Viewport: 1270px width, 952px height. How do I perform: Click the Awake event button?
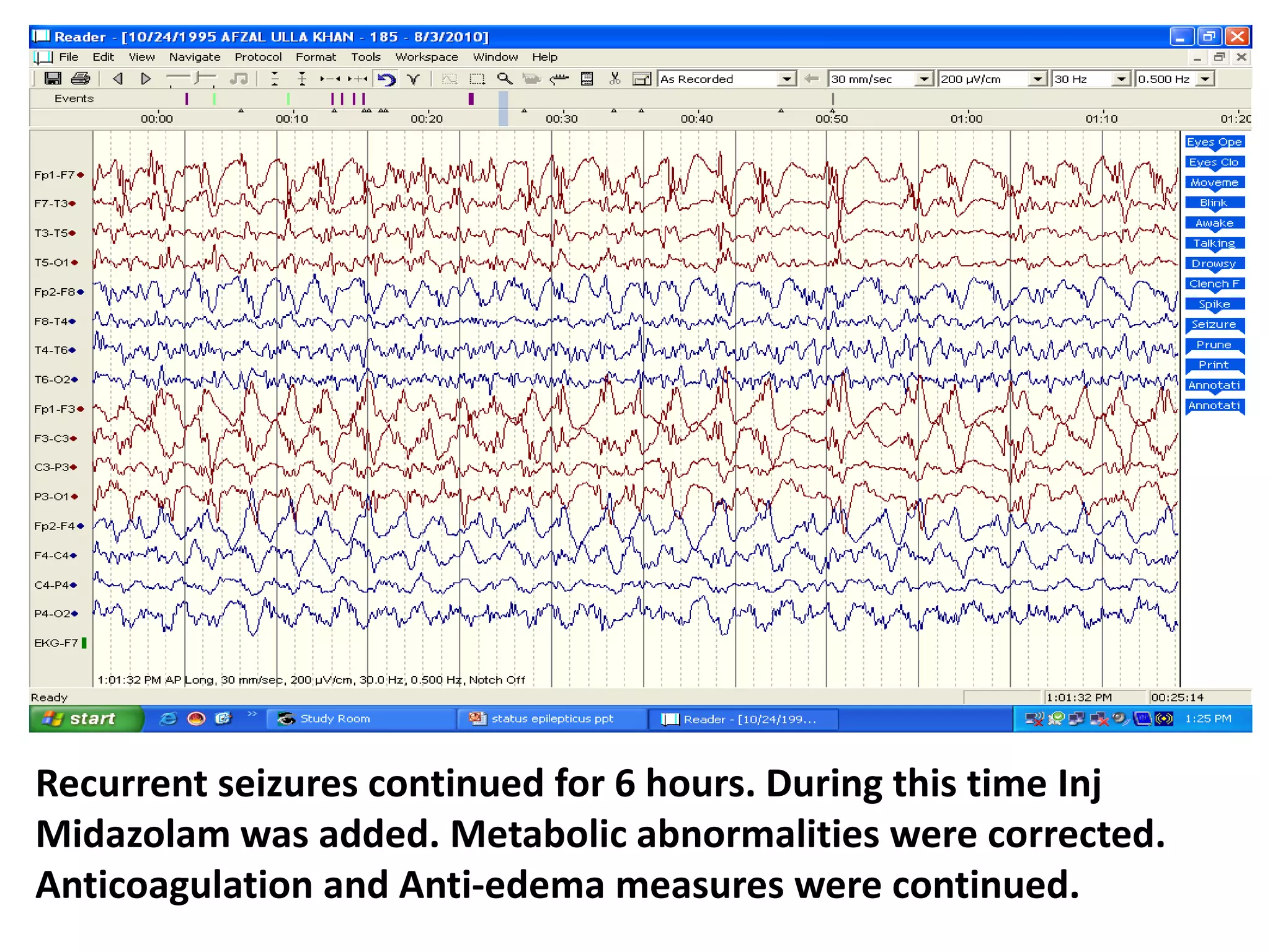point(1214,223)
